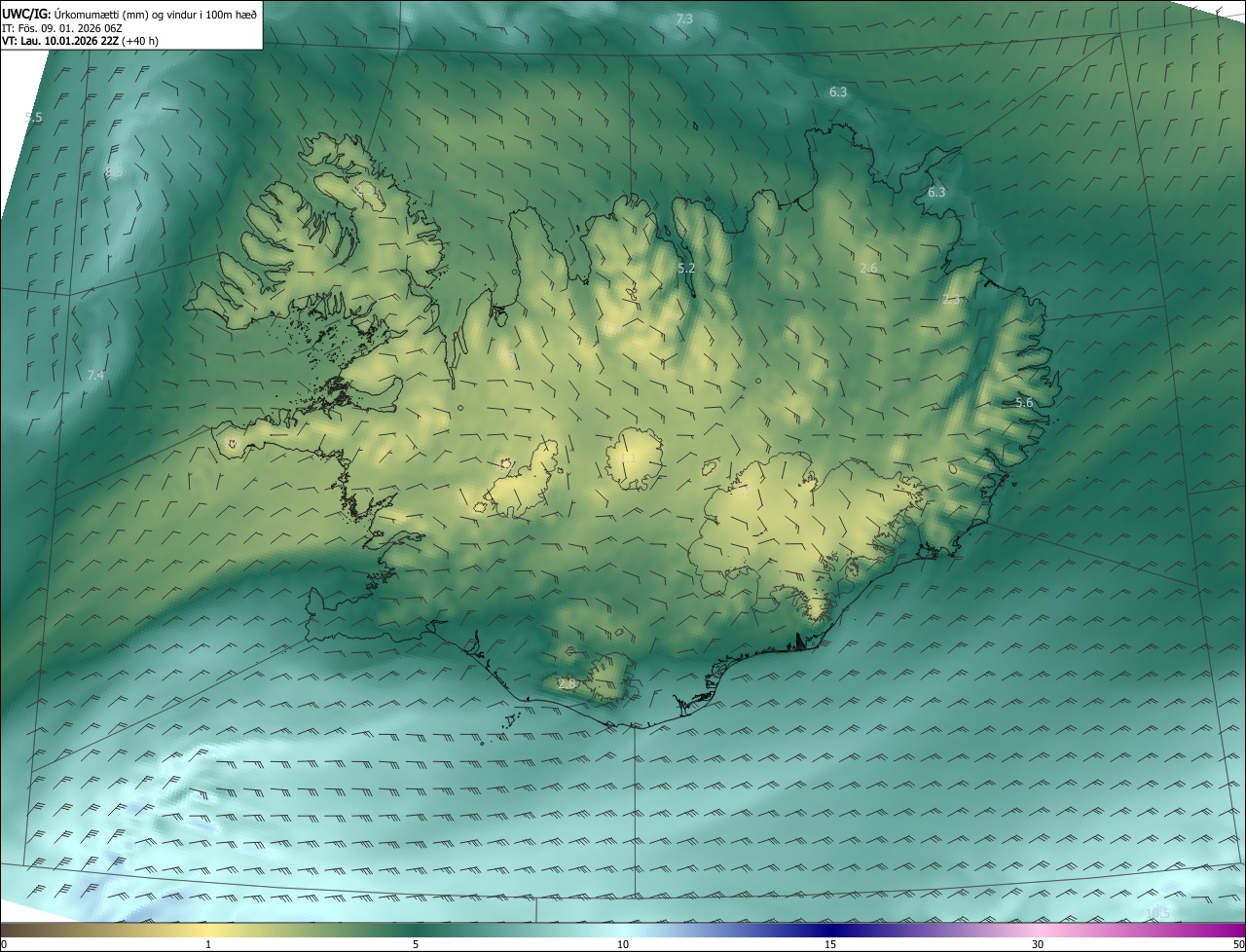Click the 7.4 value label west of Iceland

[x=95, y=375]
